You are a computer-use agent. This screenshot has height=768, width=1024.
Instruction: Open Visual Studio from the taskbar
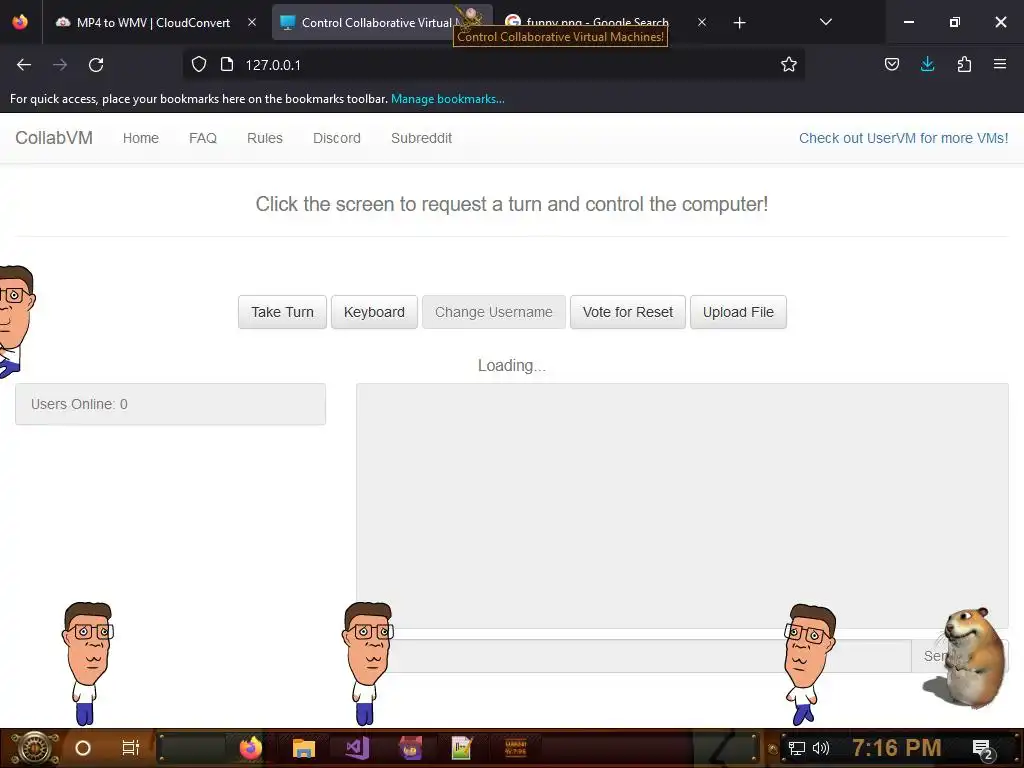pyautogui.click(x=357, y=748)
